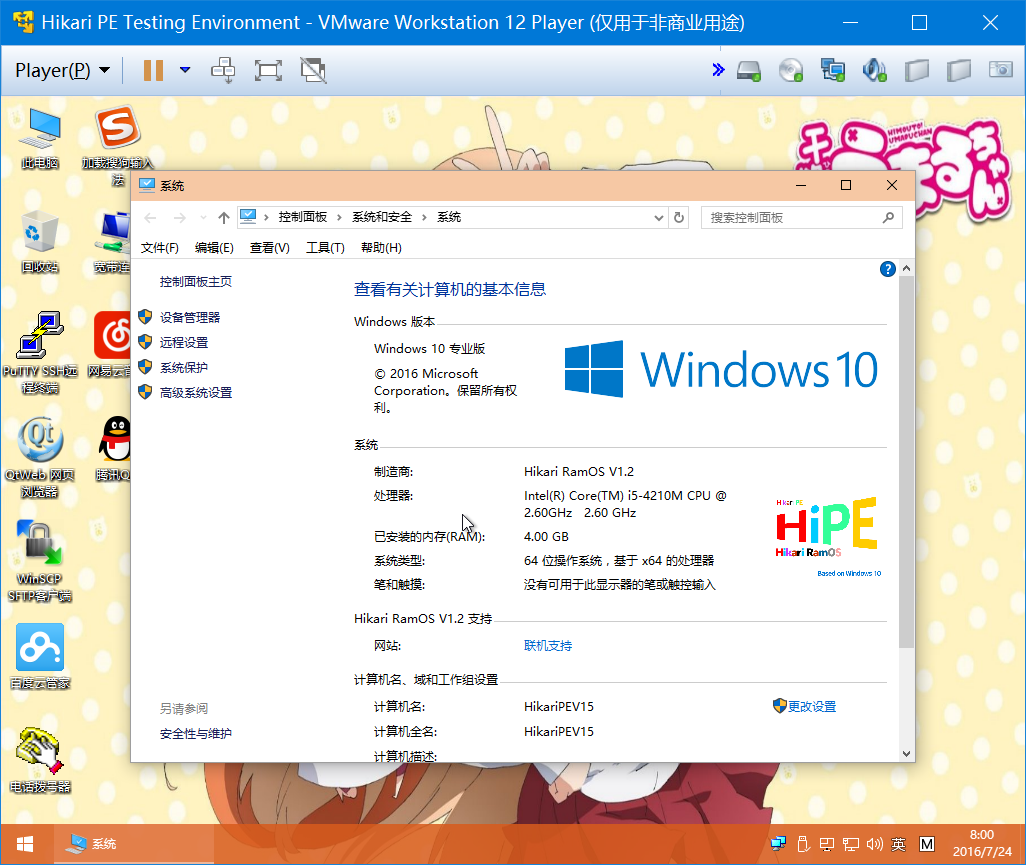The image size is (1026, 865).
Task: Open 系统保护 link
Action: (184, 368)
